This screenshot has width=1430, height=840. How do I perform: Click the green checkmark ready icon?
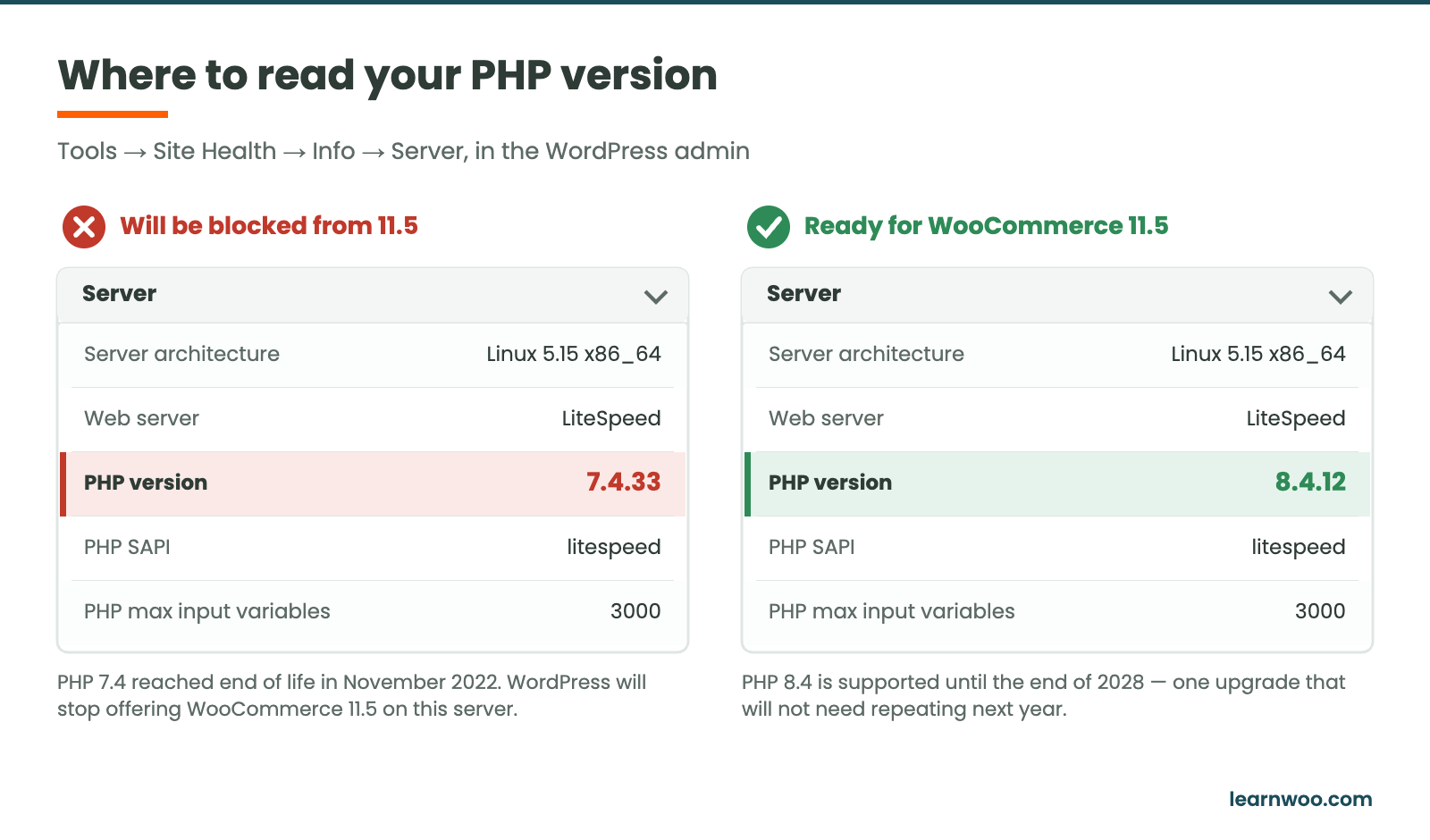click(769, 227)
